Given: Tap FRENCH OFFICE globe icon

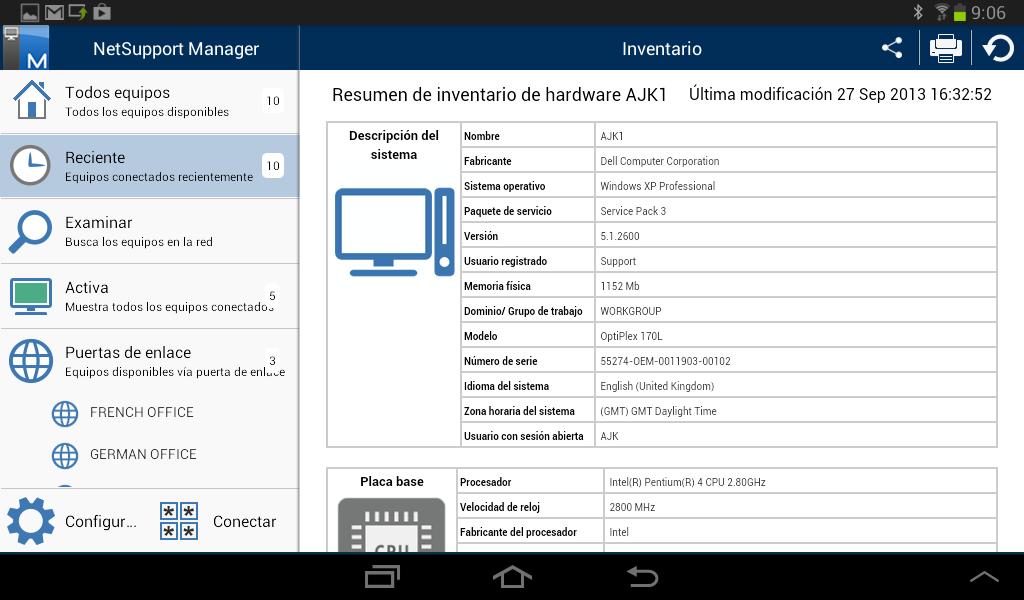Looking at the screenshot, I should click(65, 413).
